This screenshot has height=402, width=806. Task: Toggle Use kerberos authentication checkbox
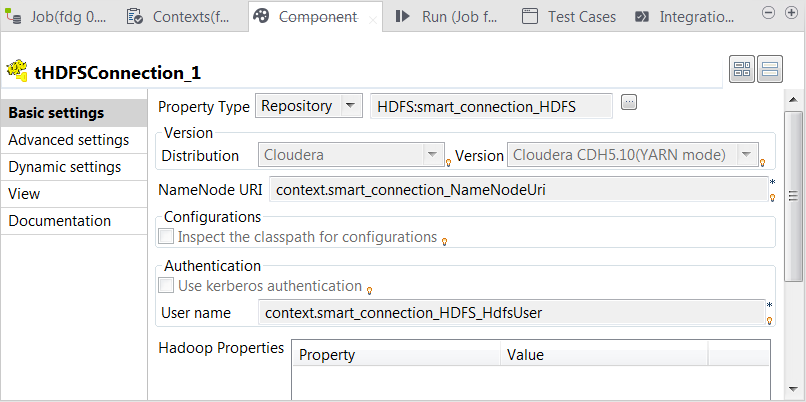click(x=166, y=286)
